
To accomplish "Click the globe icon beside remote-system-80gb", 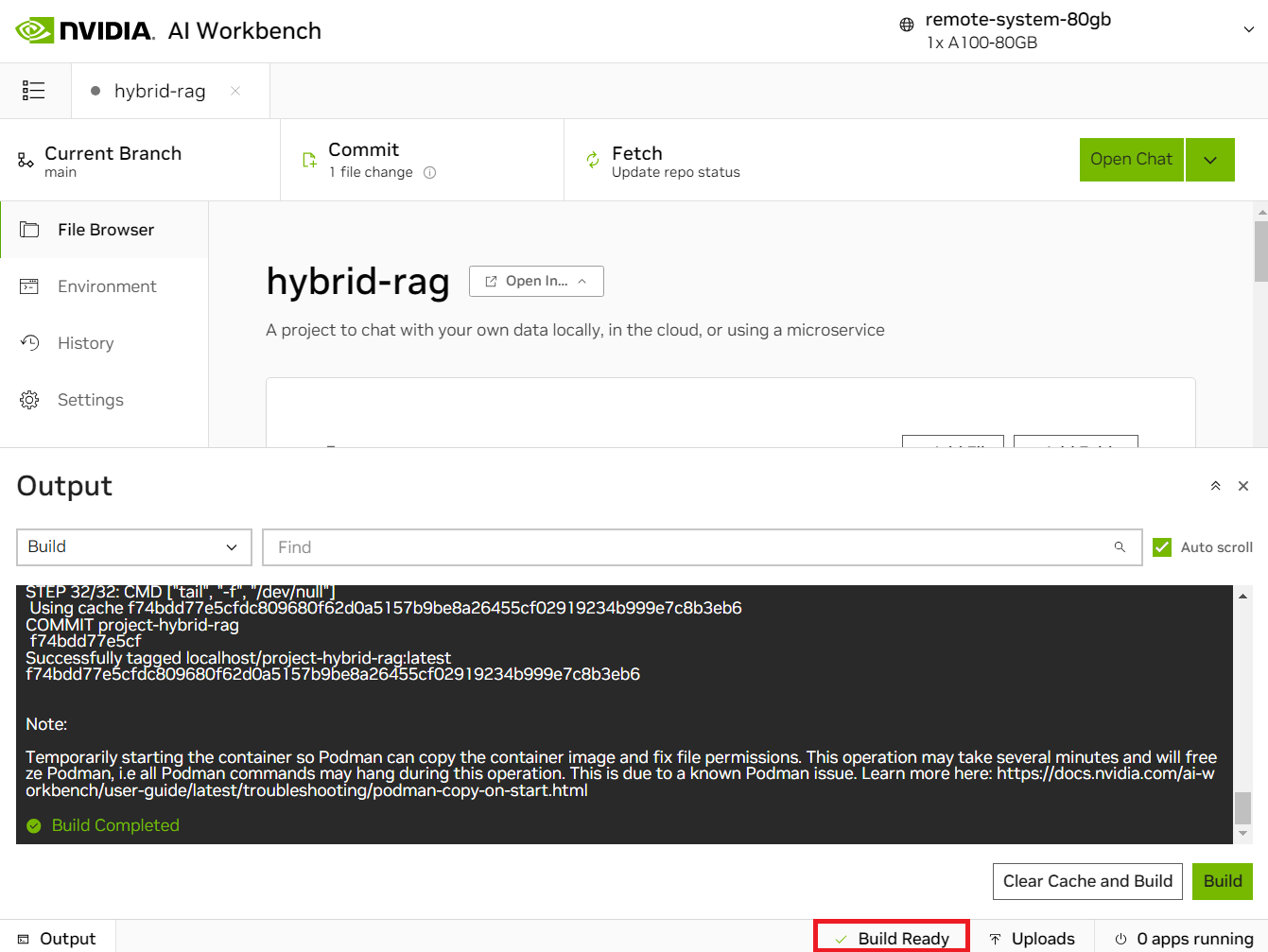I will tap(907, 25).
